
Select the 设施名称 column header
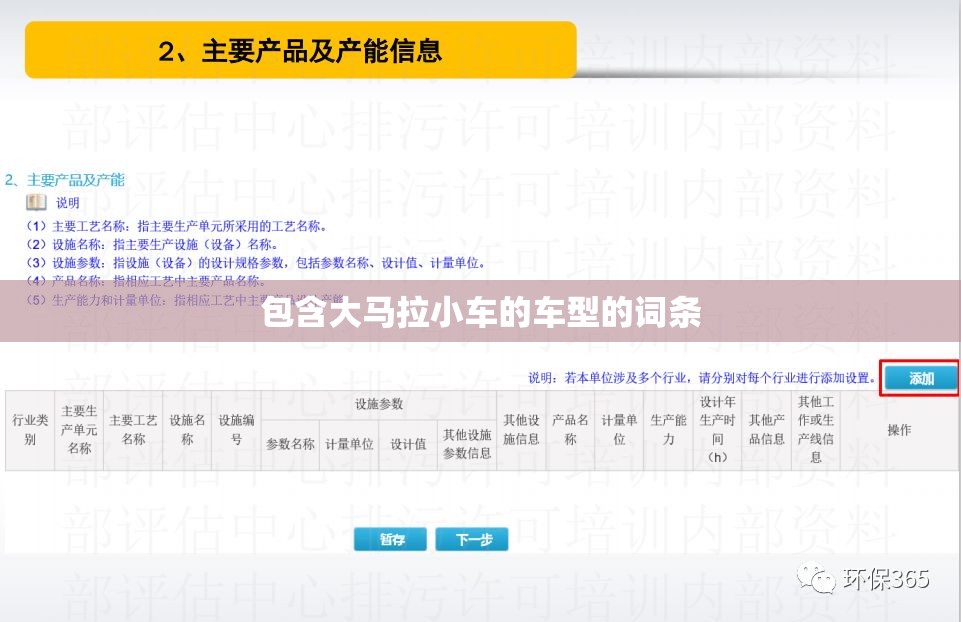187,430
